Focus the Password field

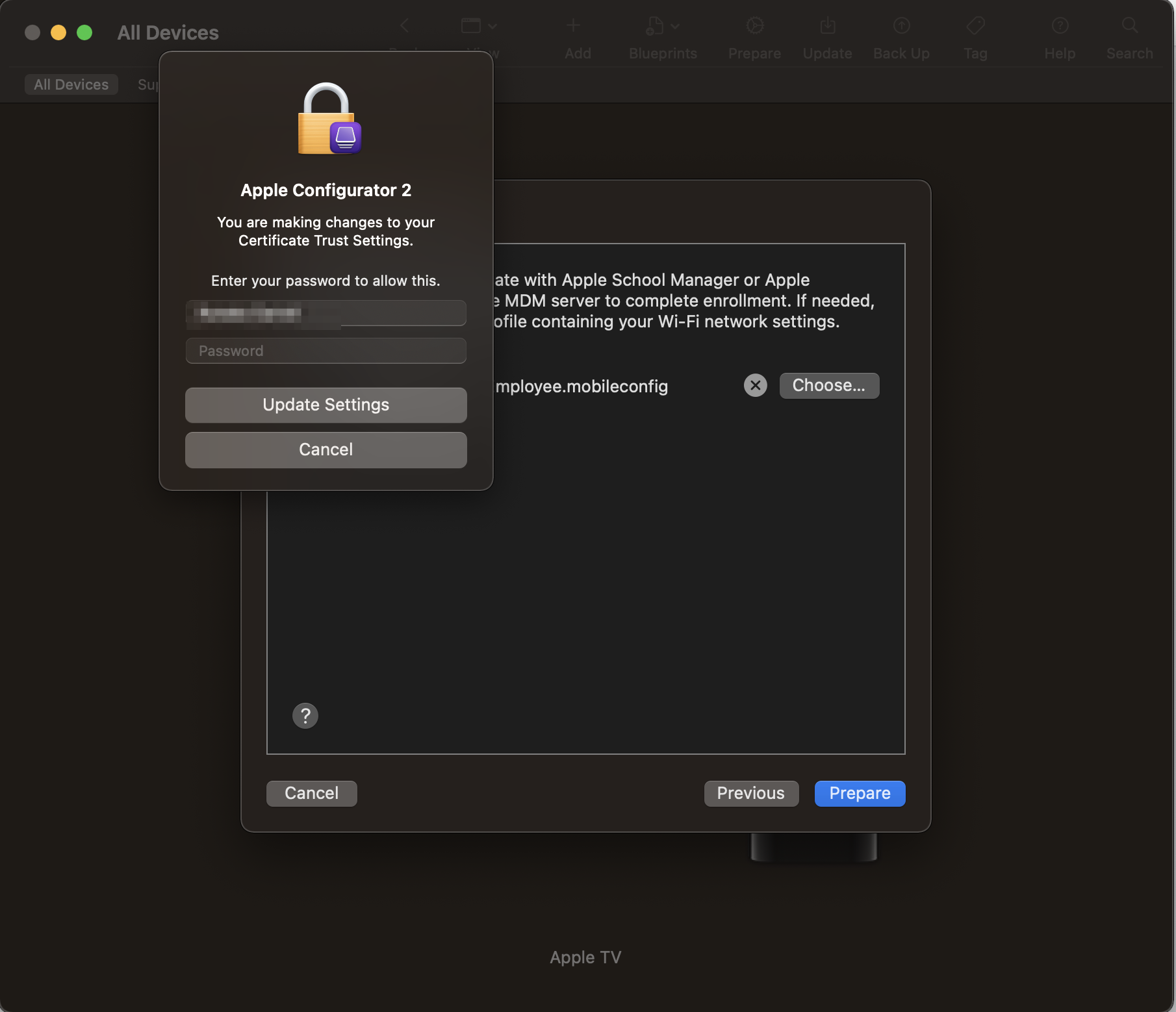(x=326, y=351)
